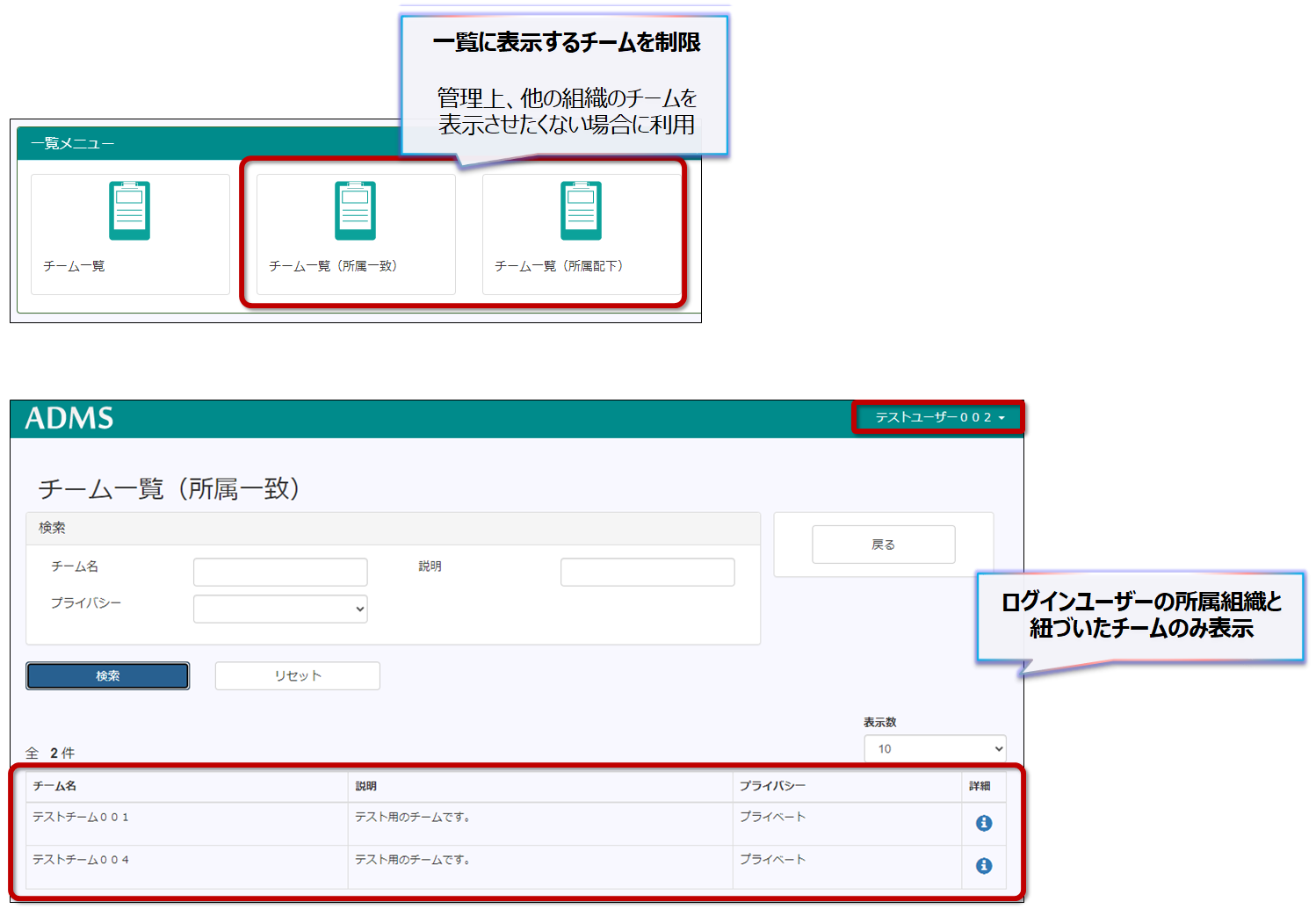Screen dimensions: 1316x916
Task: Click the 戻る back button
Action: [x=883, y=545]
